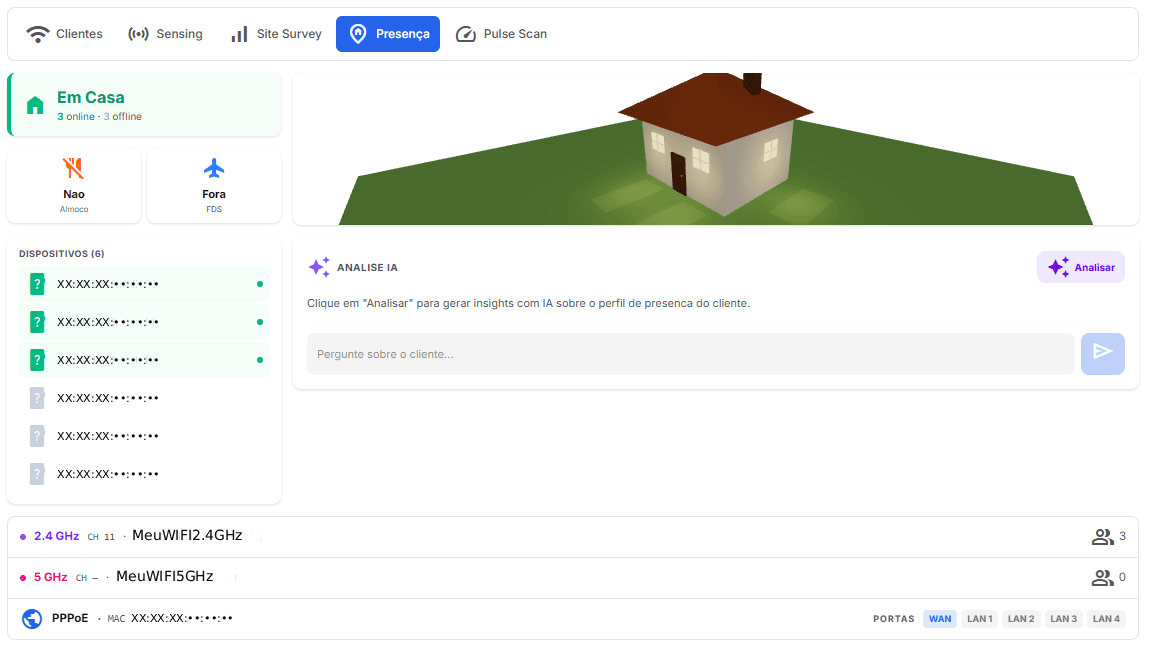The image size is (1150, 666).
Task: Click the LAN 1 port badge
Action: [x=980, y=619]
